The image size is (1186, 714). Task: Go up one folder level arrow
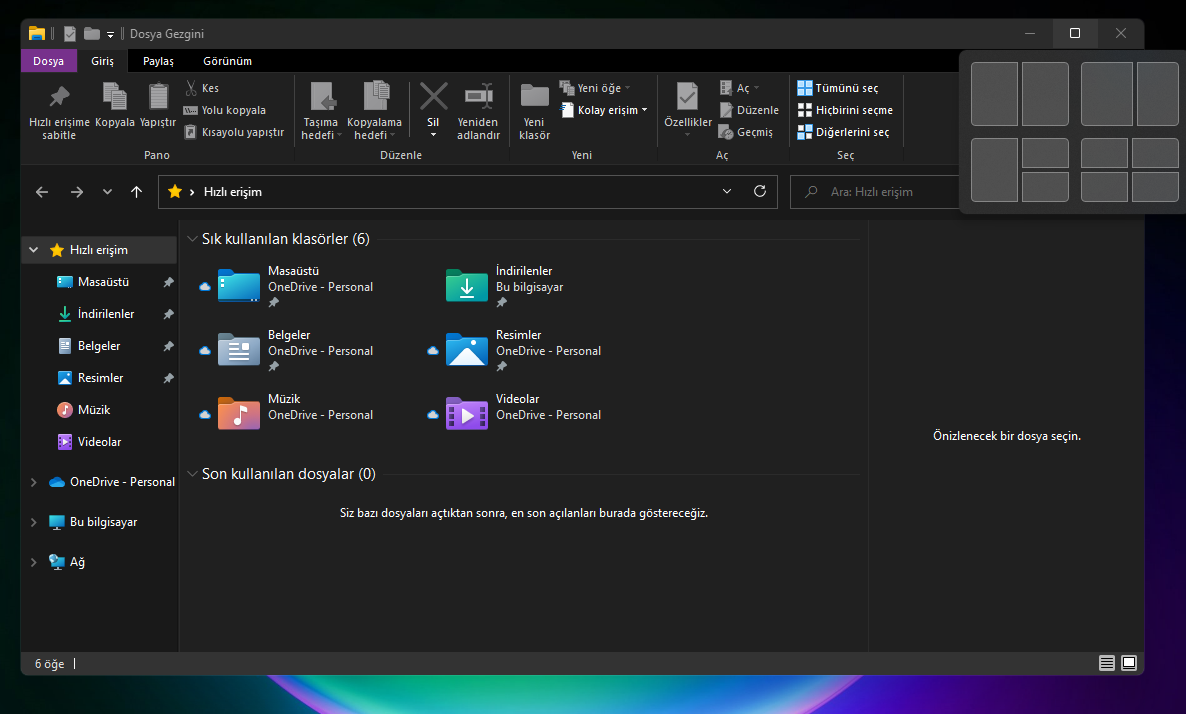(136, 192)
